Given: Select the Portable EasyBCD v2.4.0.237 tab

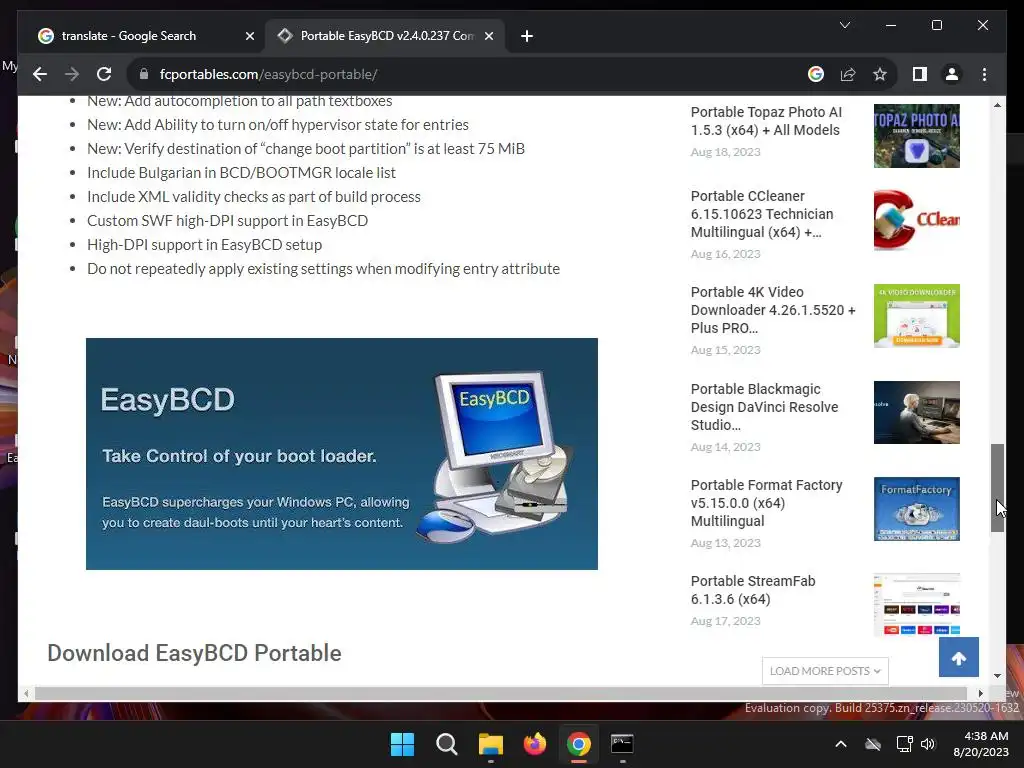Looking at the screenshot, I should (385, 36).
